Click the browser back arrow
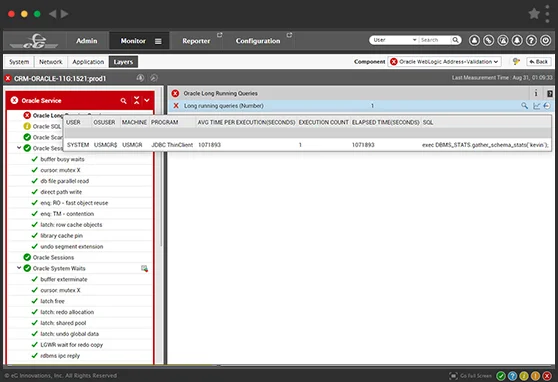 point(53,14)
